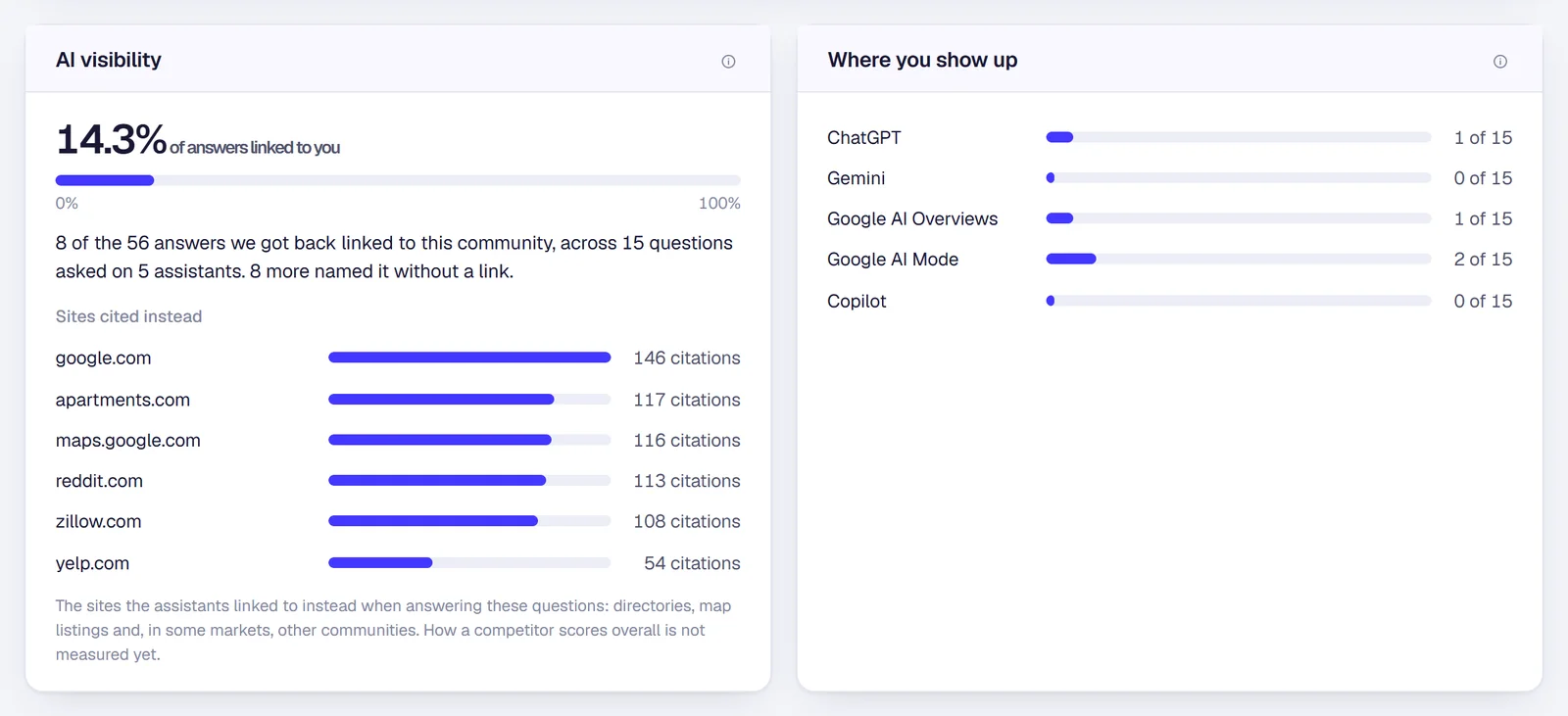Viewport: 1568px width, 716px height.
Task: Click the Google AI Mode '2 of 15' count
Action: pos(1483,260)
